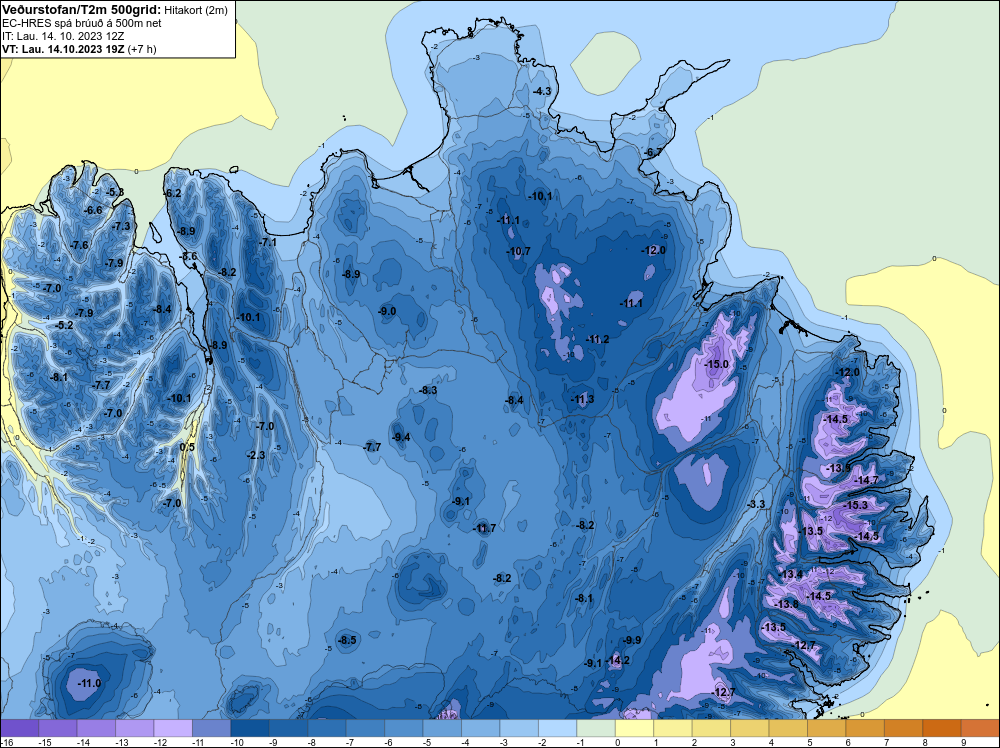This screenshot has height=748, width=1000.
Task: Select legend swatch between -13 and -12
Action: pos(173,728)
